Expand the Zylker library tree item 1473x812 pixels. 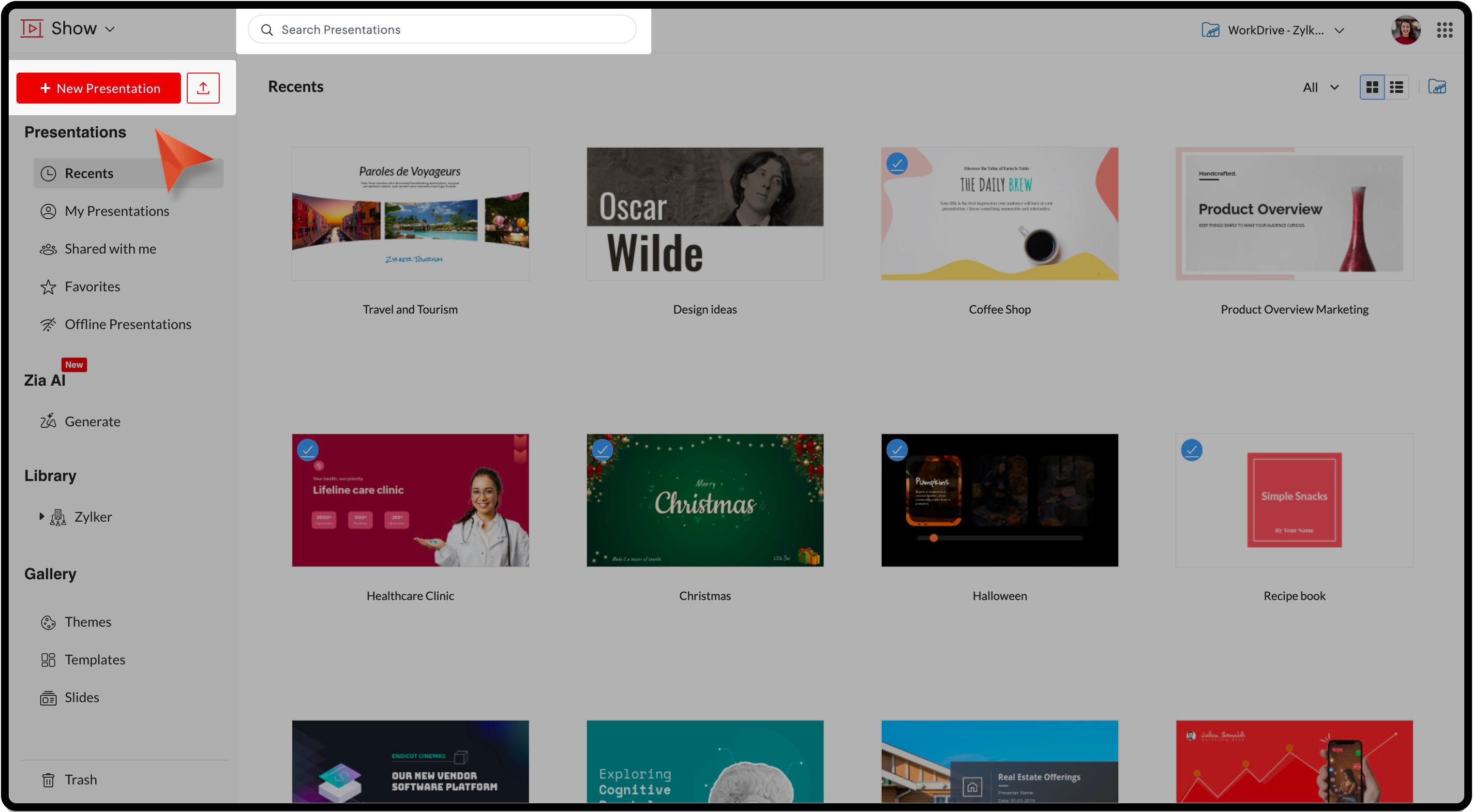click(x=41, y=516)
